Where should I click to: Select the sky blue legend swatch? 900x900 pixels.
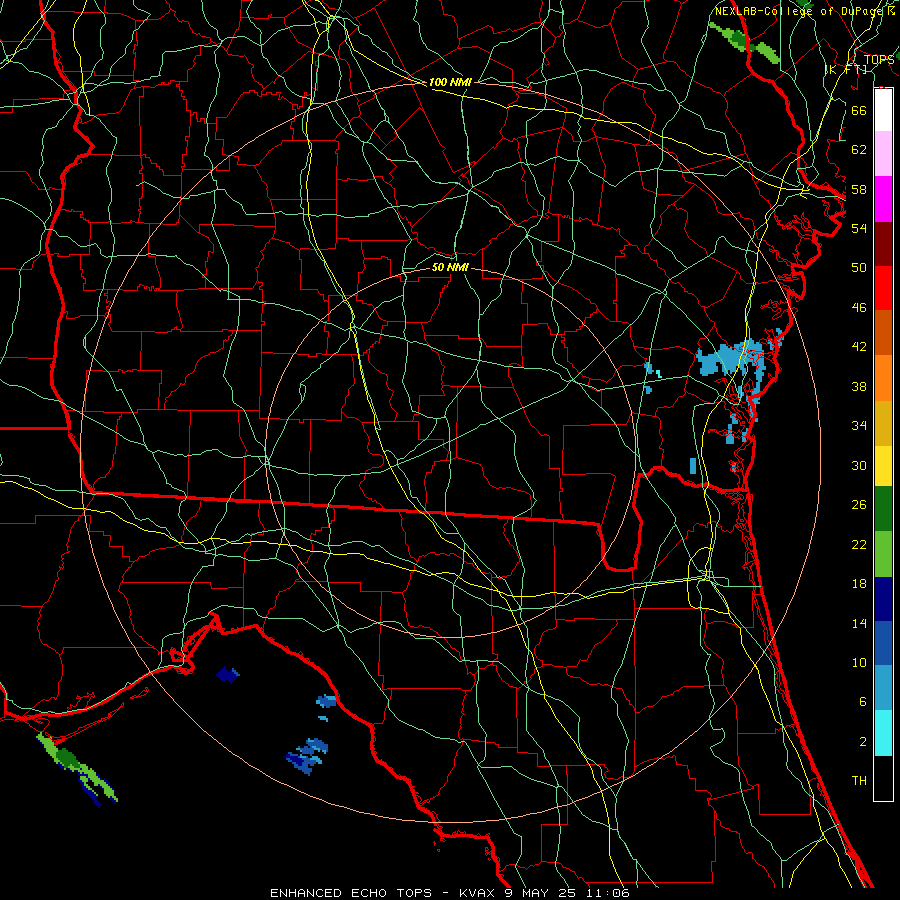pos(883,688)
